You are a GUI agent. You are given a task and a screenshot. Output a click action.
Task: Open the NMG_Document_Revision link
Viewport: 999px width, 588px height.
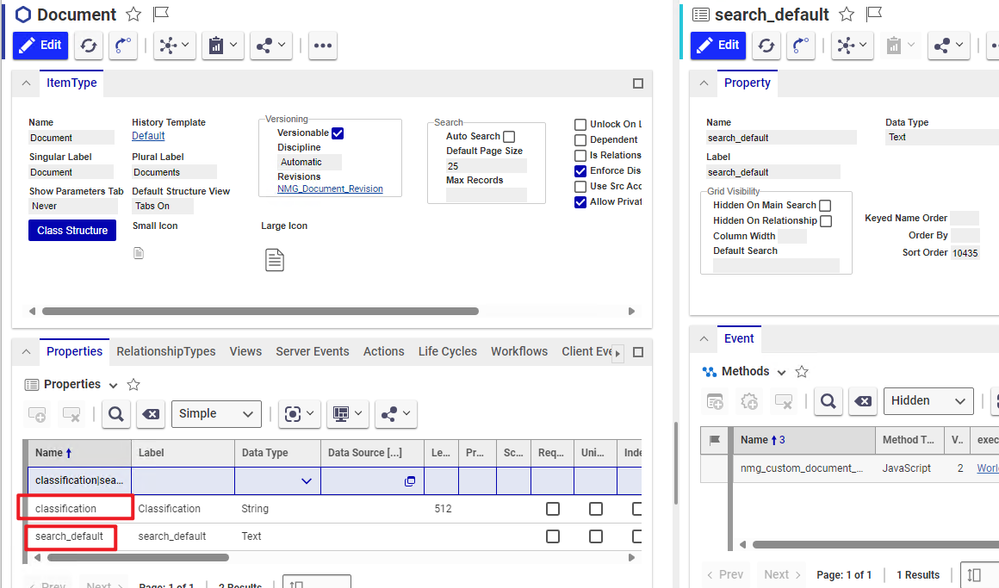[330, 189]
